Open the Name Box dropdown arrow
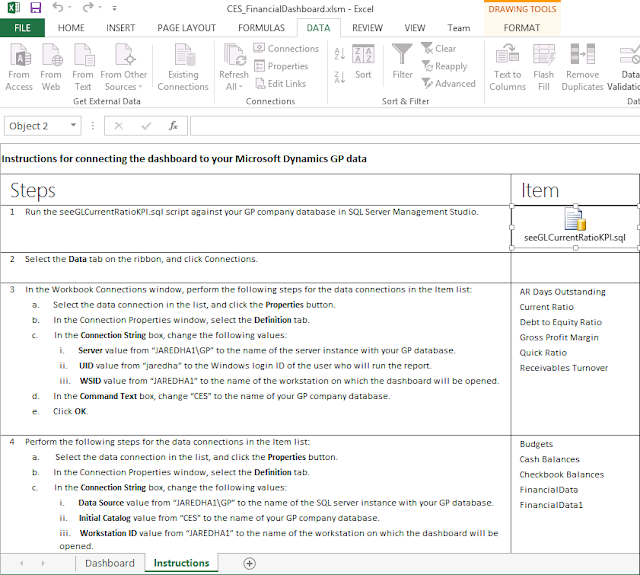The height and width of the screenshot is (575, 640). (73, 125)
